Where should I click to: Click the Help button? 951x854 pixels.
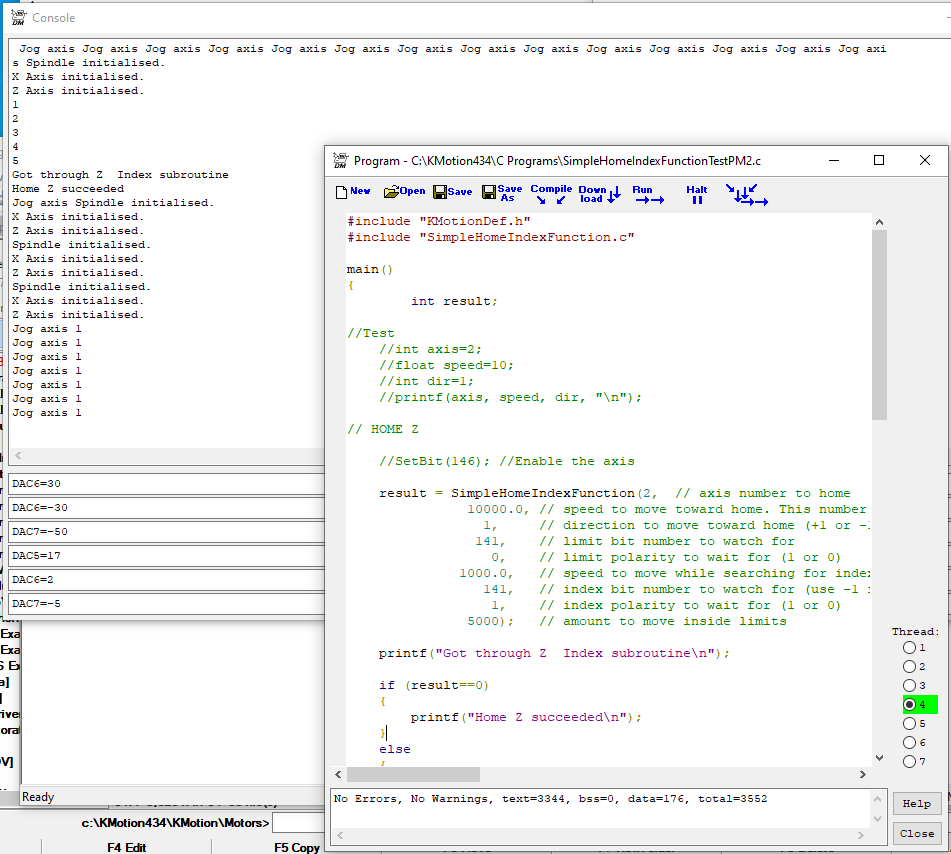click(x=917, y=803)
